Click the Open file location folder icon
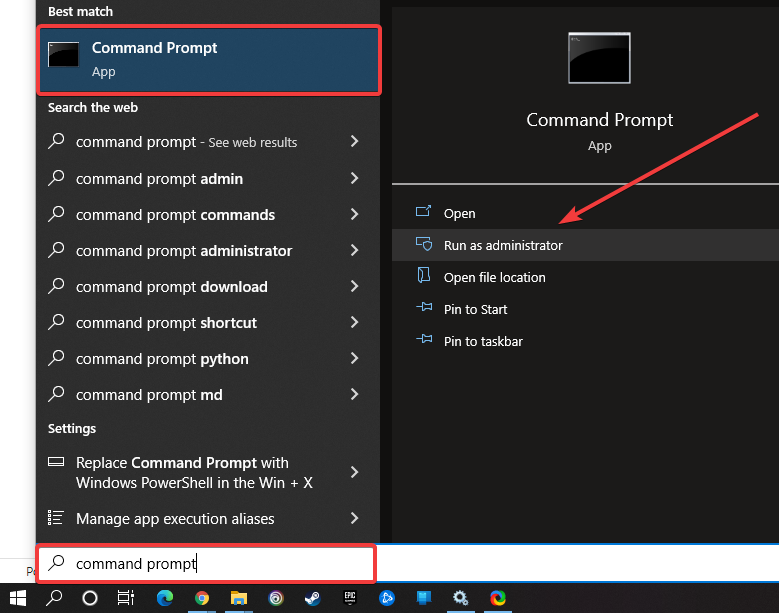The height and width of the screenshot is (613, 779). (x=424, y=275)
